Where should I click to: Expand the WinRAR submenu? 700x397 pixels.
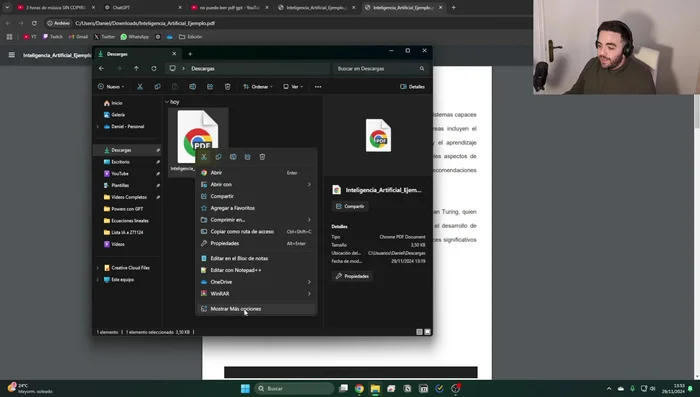[x=309, y=293]
